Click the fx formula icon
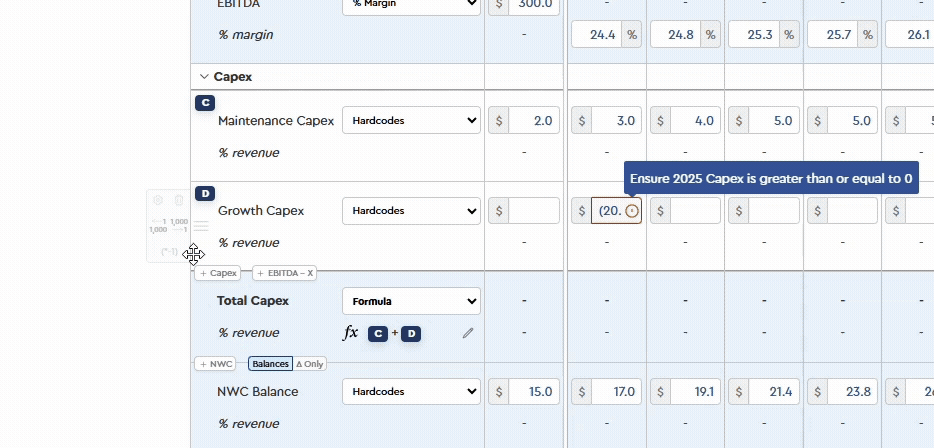 click(x=351, y=333)
